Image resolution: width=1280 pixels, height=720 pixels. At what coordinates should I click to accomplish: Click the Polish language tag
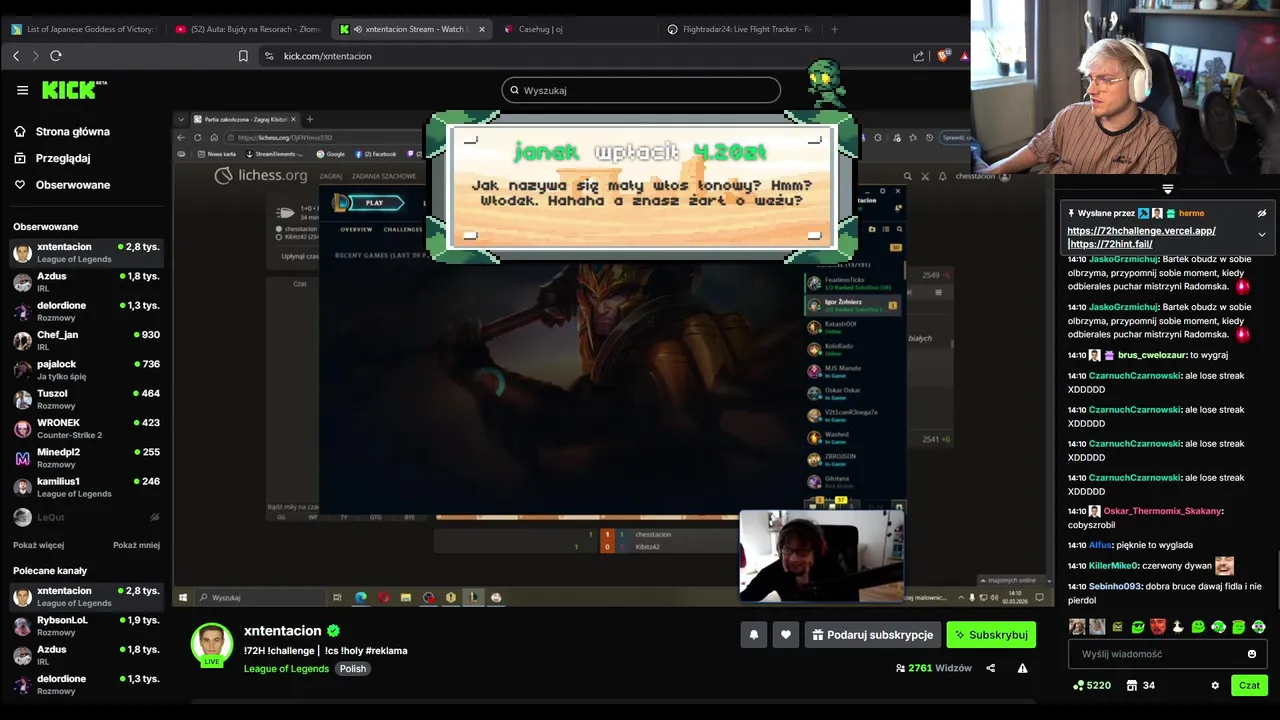(352, 668)
